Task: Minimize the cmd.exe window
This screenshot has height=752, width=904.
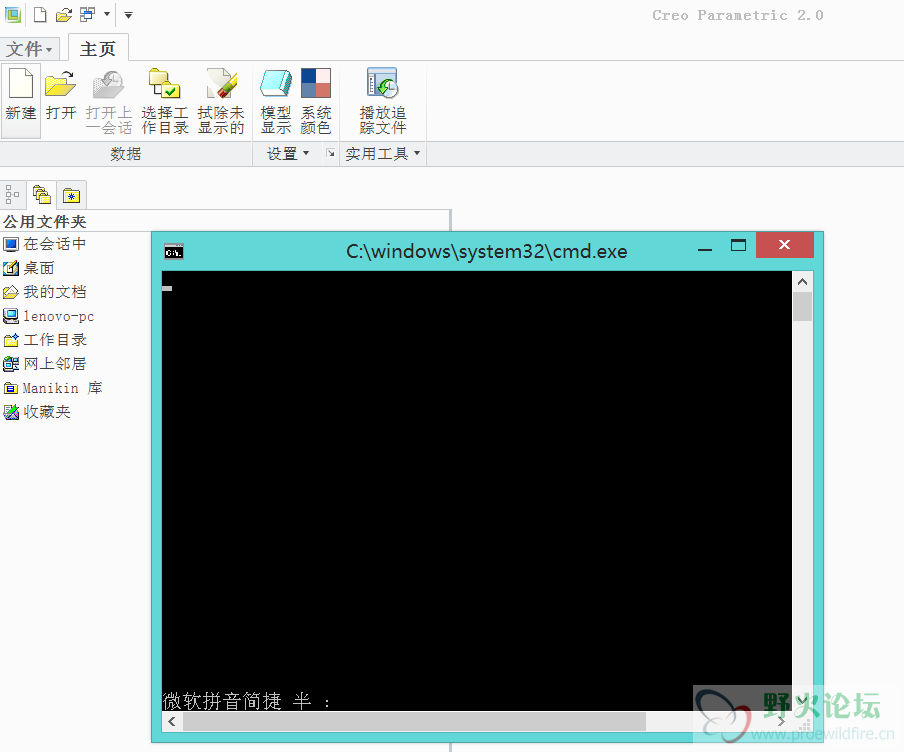Action: pyautogui.click(x=705, y=249)
